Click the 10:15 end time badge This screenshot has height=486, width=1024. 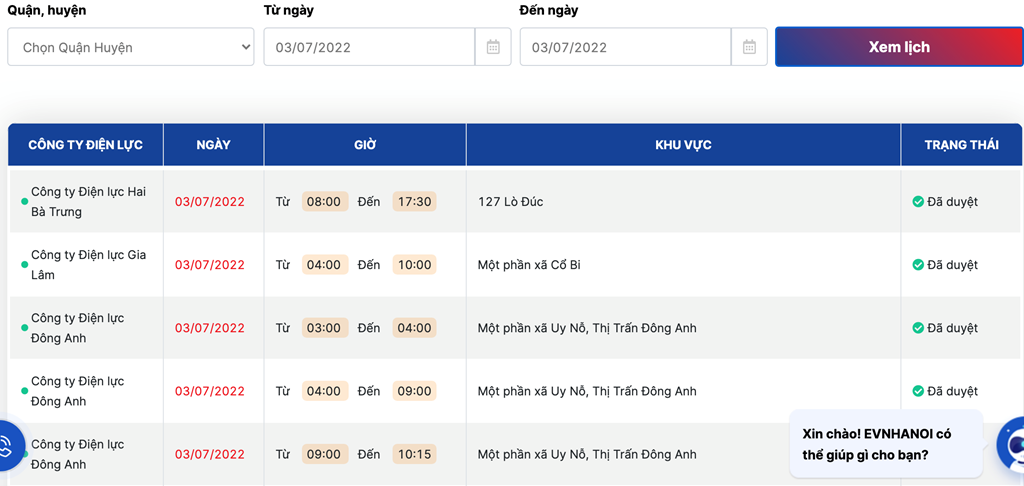(414, 454)
